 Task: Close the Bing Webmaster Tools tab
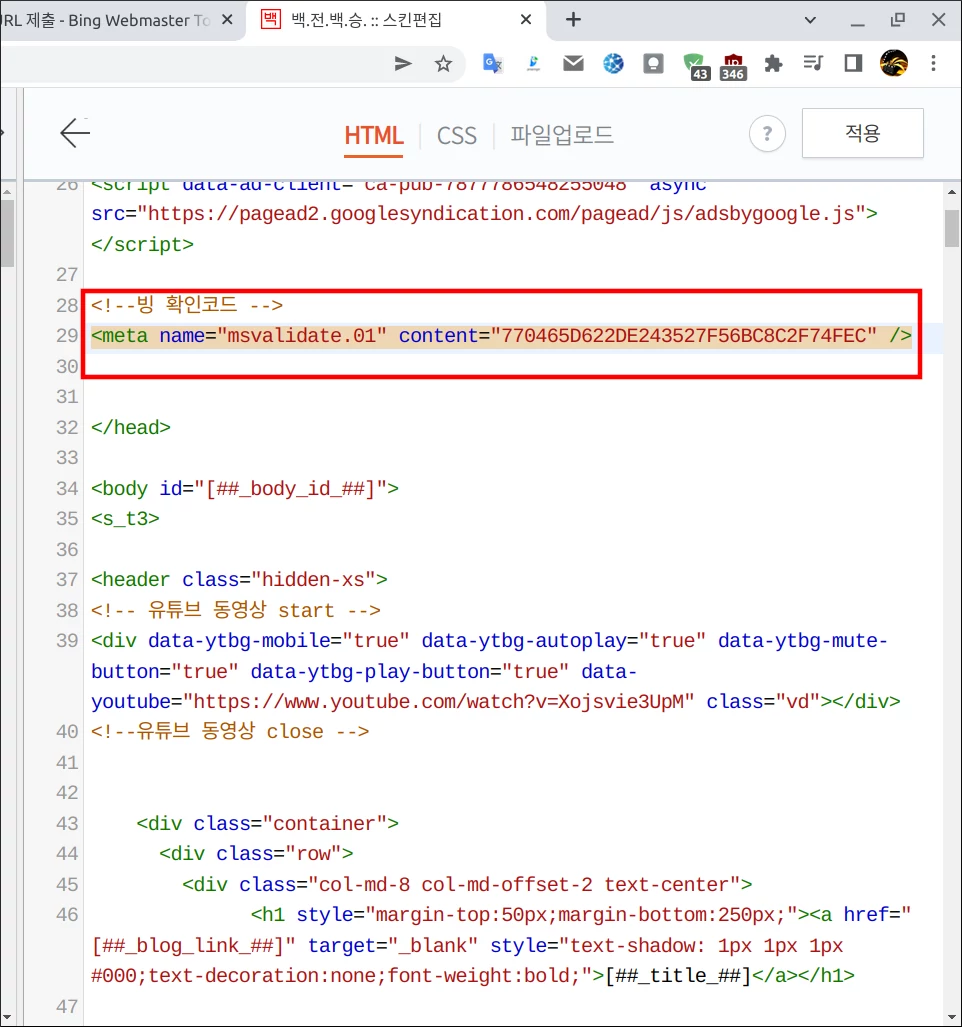pyautogui.click(x=227, y=20)
